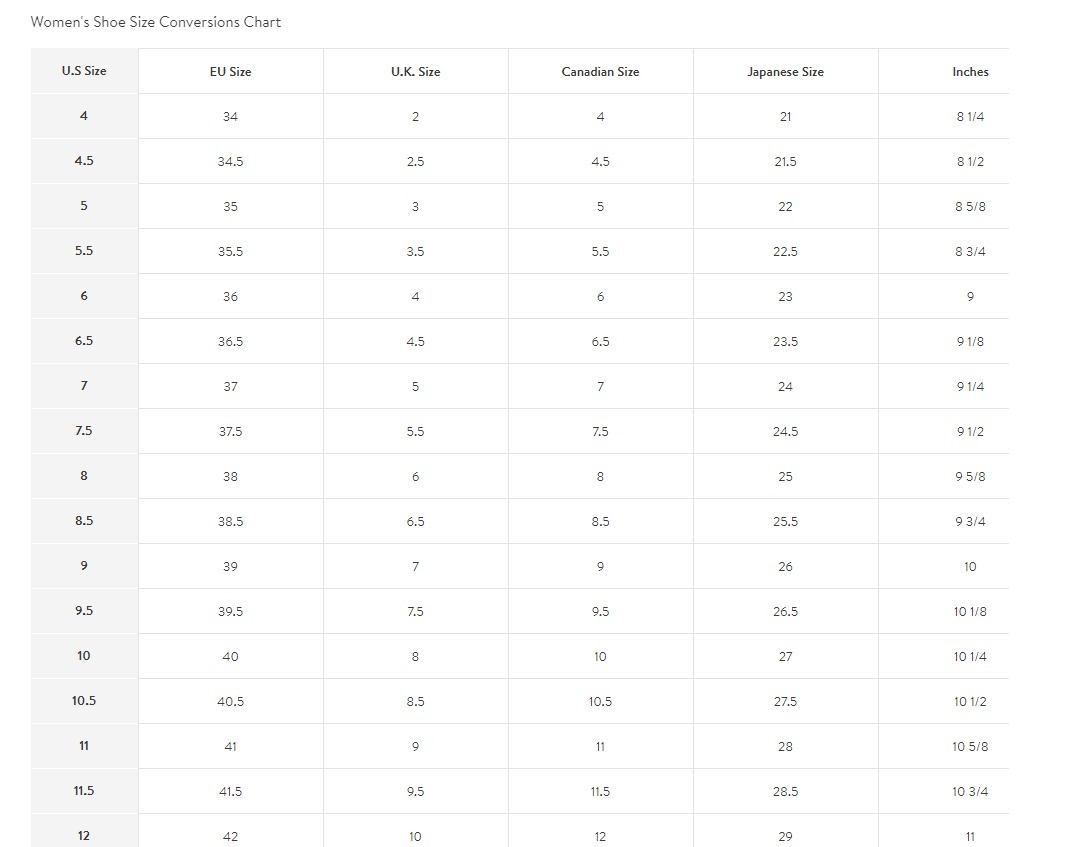This screenshot has width=1066, height=847.
Task: Click the U.S size 11.5 row label
Action: point(84,791)
